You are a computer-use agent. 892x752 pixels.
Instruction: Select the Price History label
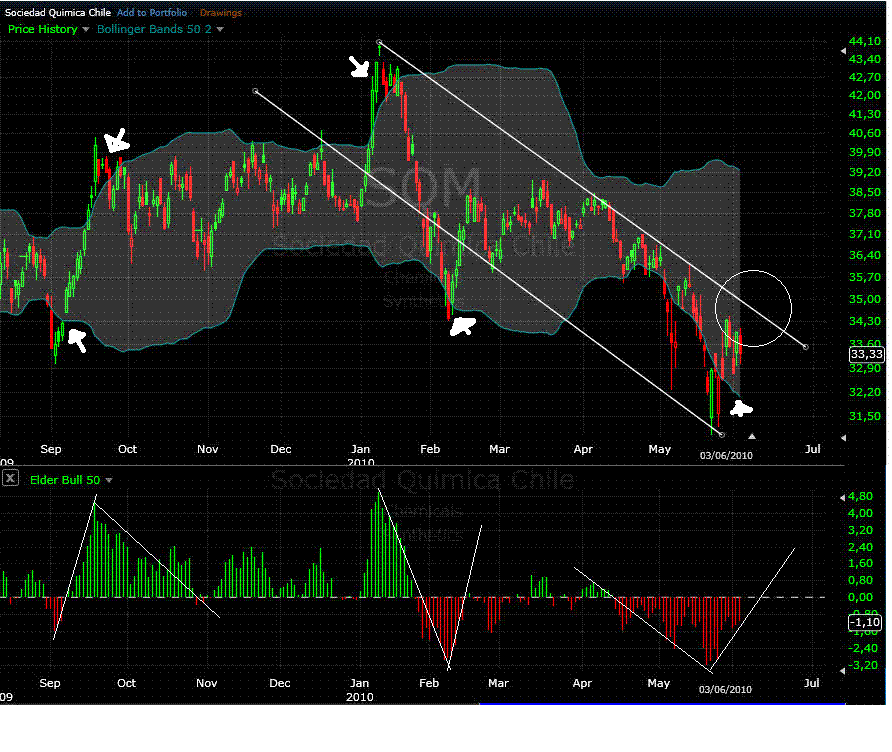[x=43, y=30]
